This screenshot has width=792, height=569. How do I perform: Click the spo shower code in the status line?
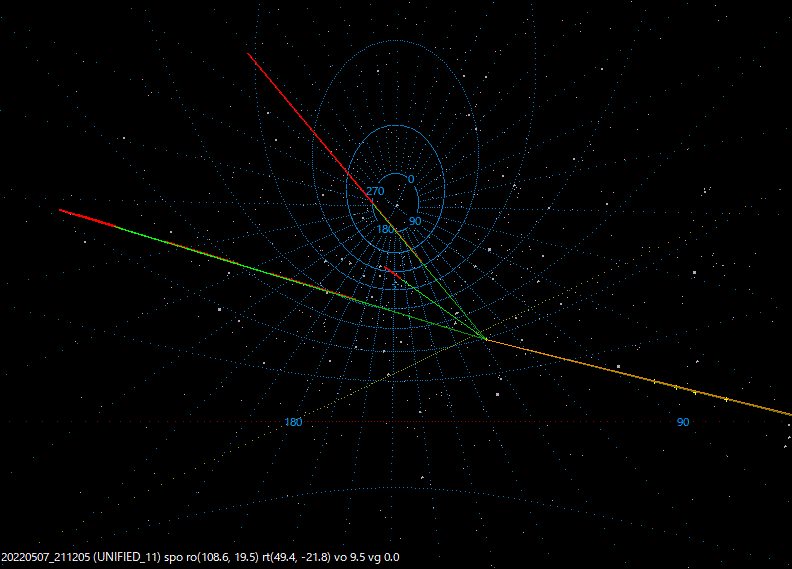pos(174,558)
